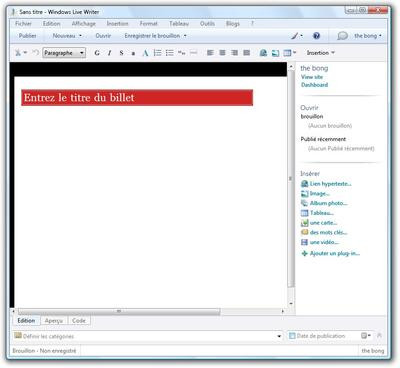This screenshot has width=400, height=368.
Task: Click the Publier button
Action: point(27,36)
